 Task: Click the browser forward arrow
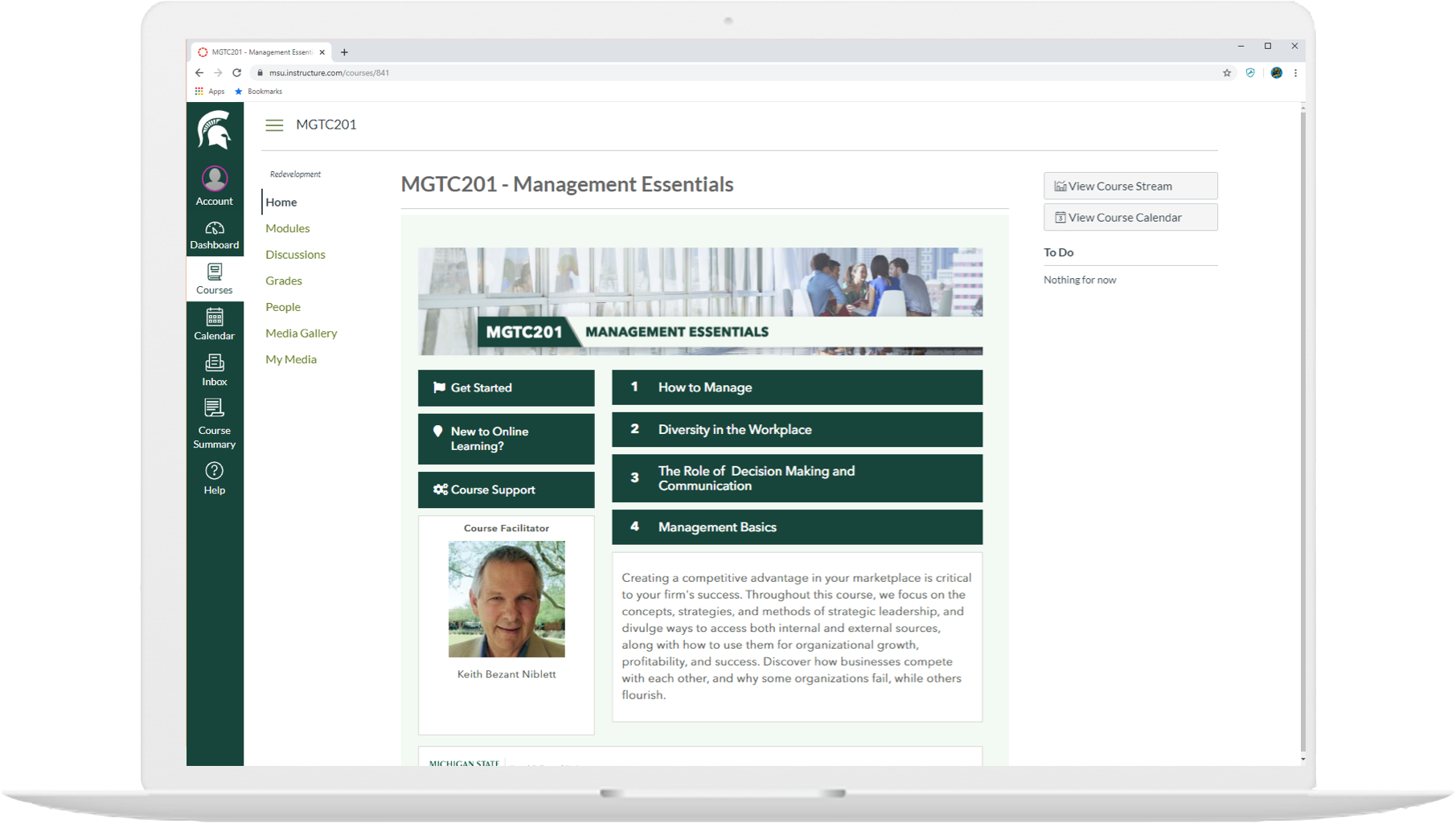pyautogui.click(x=218, y=72)
